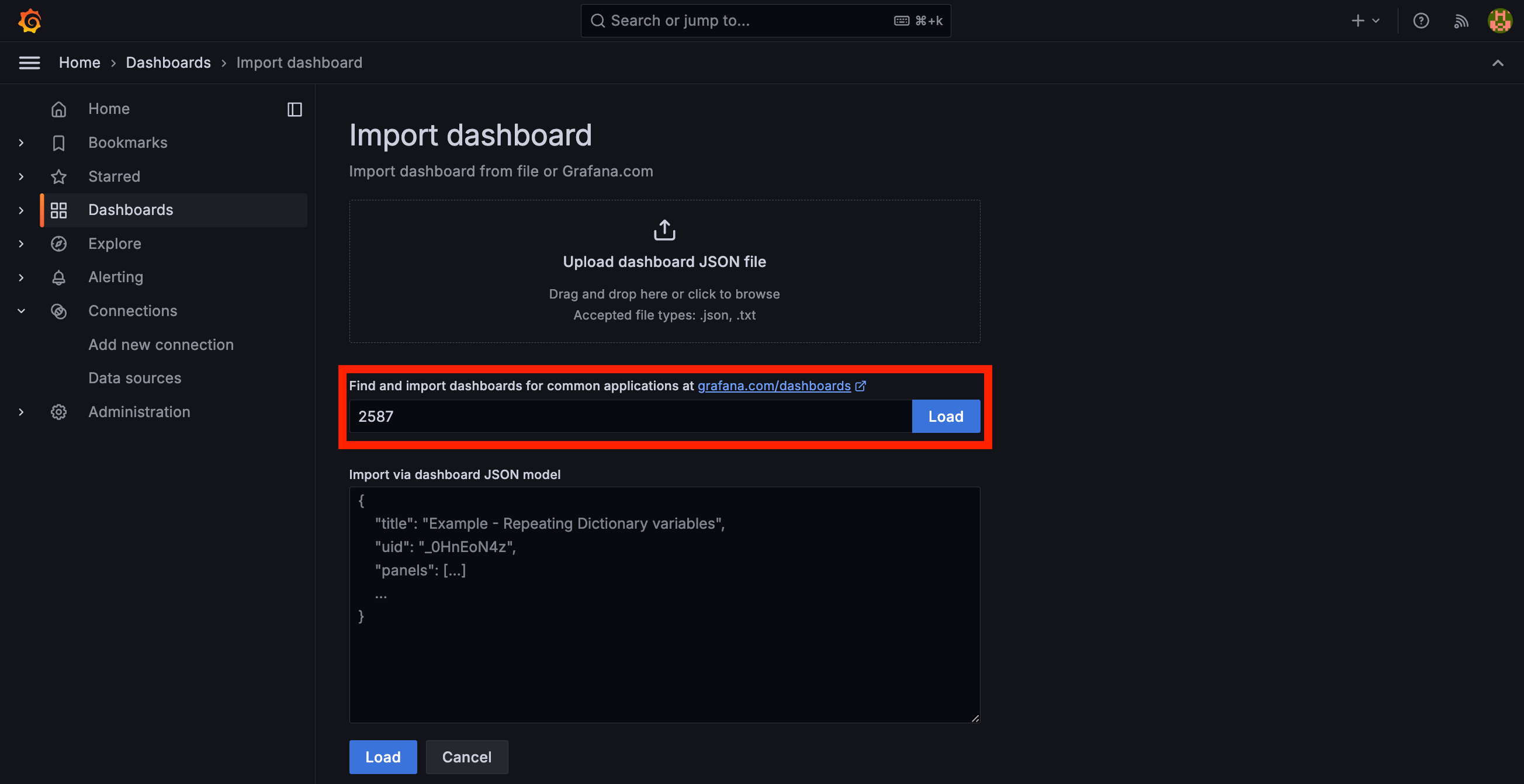1524x784 pixels.
Task: Select Add new connection menu item
Action: (x=161, y=345)
